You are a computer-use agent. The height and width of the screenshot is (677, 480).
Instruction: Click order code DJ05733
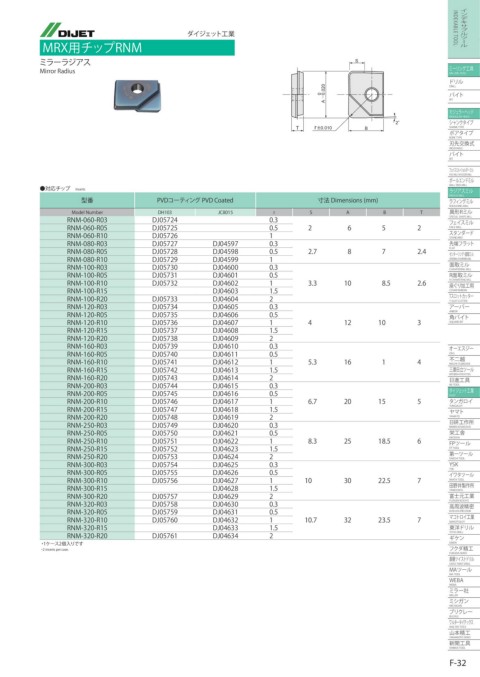pos(165,299)
